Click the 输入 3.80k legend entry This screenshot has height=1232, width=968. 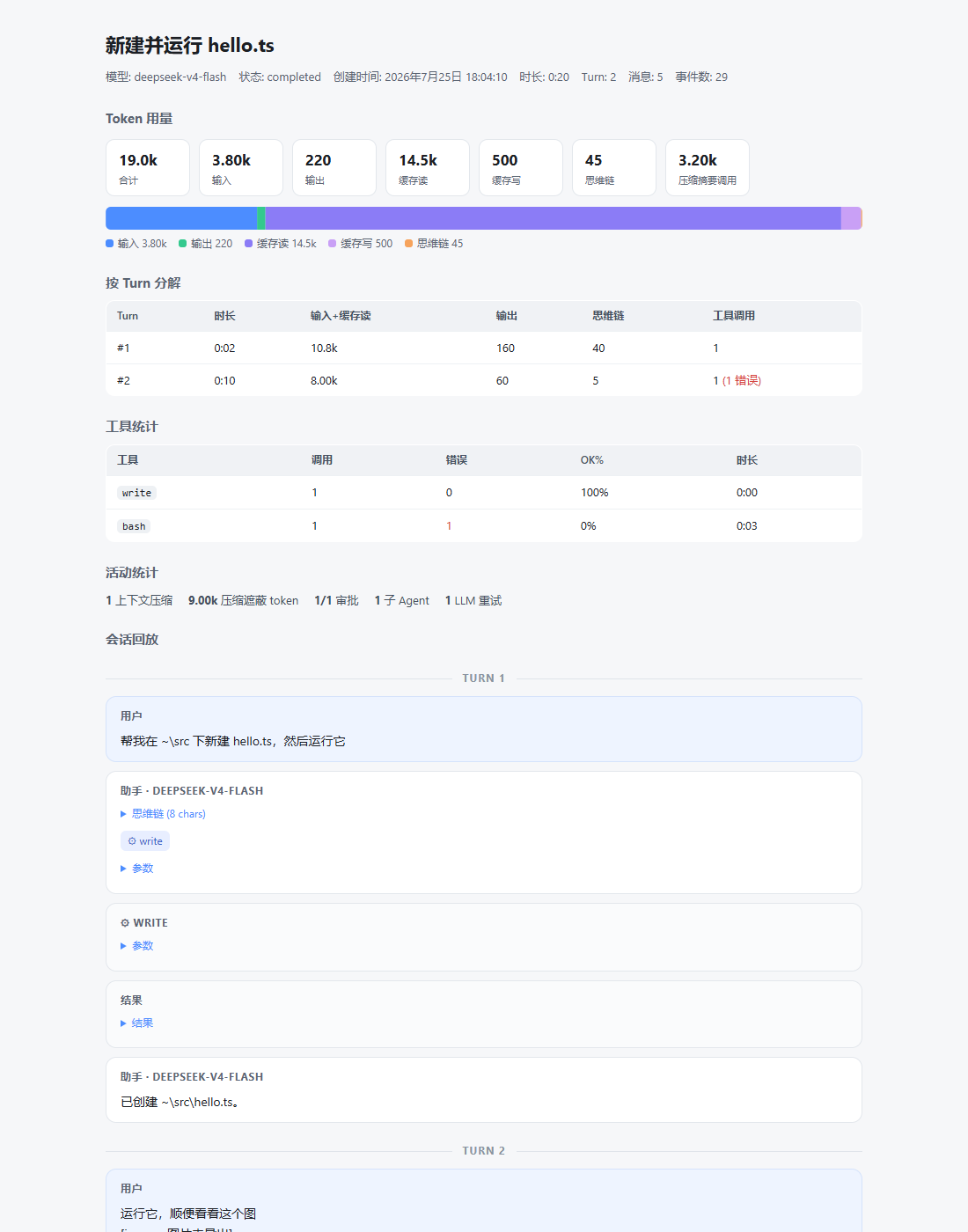point(136,244)
